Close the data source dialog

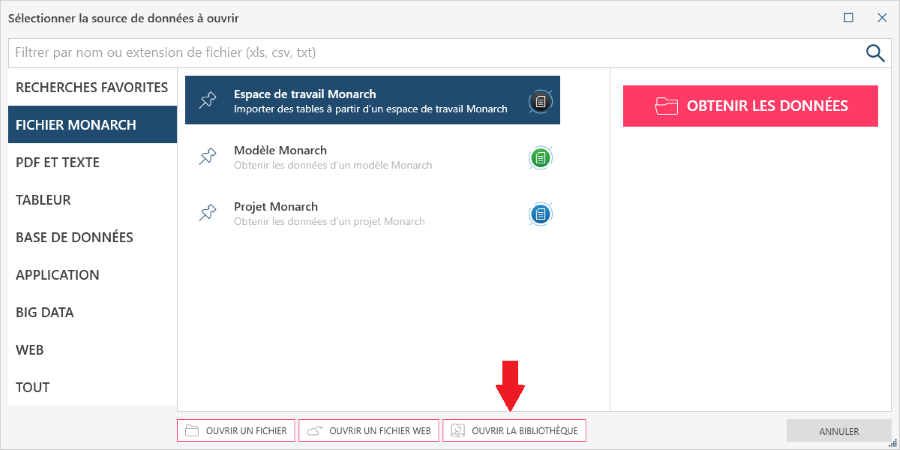[882, 18]
